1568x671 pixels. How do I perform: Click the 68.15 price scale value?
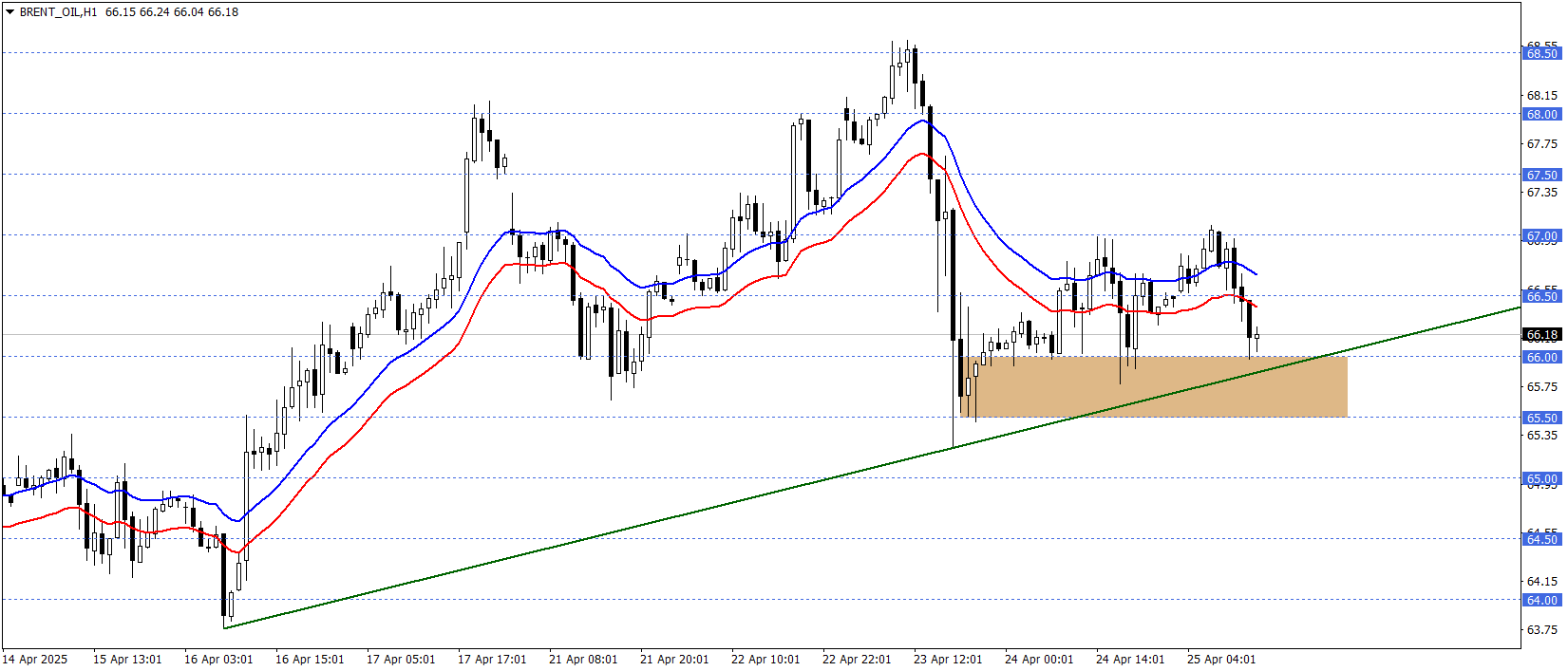pyautogui.click(x=1541, y=95)
